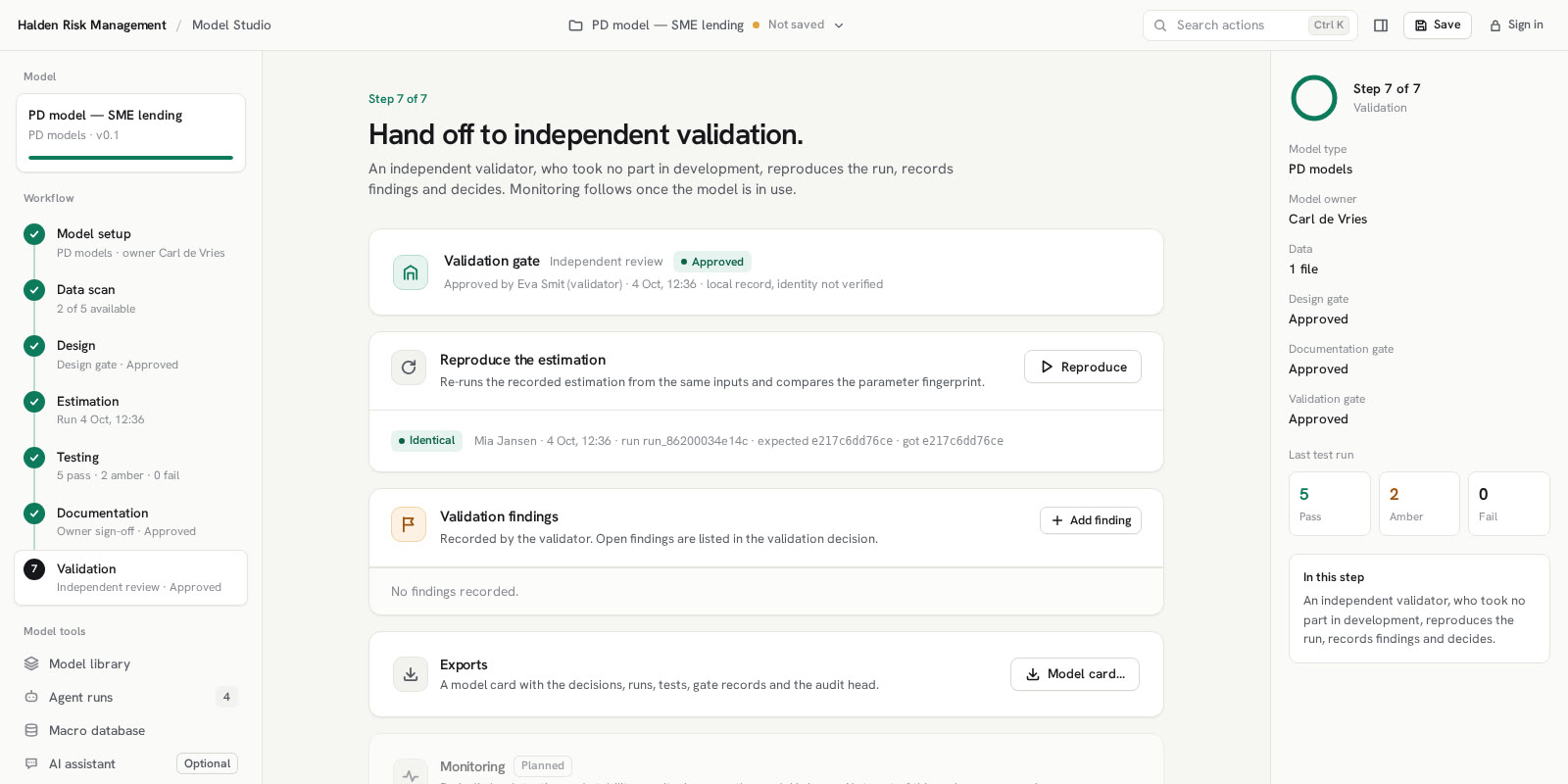Click the flag icon for Validation findings
Viewport: 1568px width, 784px height.
(409, 524)
